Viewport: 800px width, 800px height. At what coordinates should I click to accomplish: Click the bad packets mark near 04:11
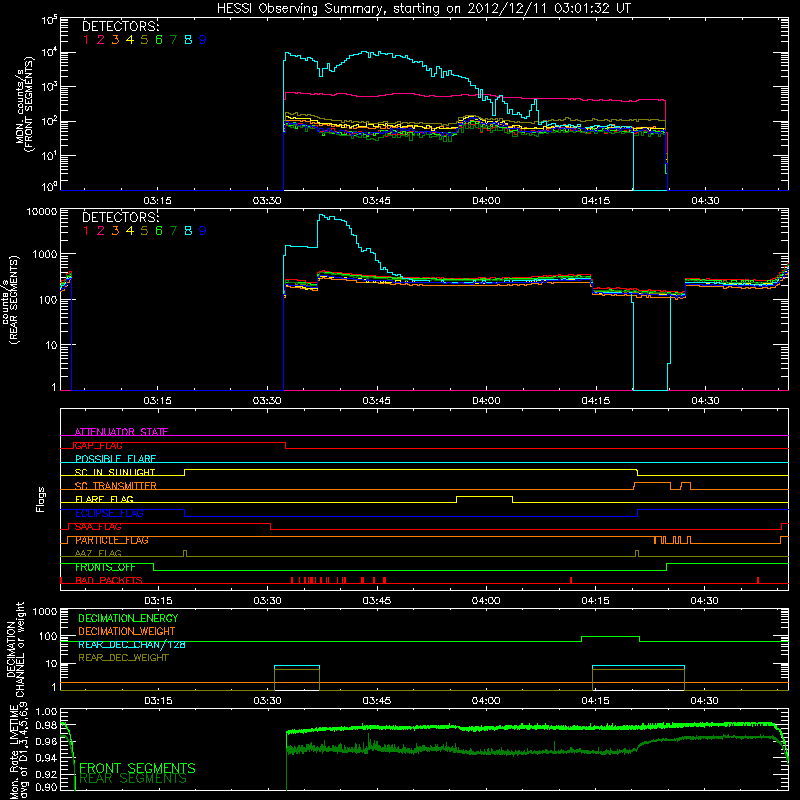571,580
